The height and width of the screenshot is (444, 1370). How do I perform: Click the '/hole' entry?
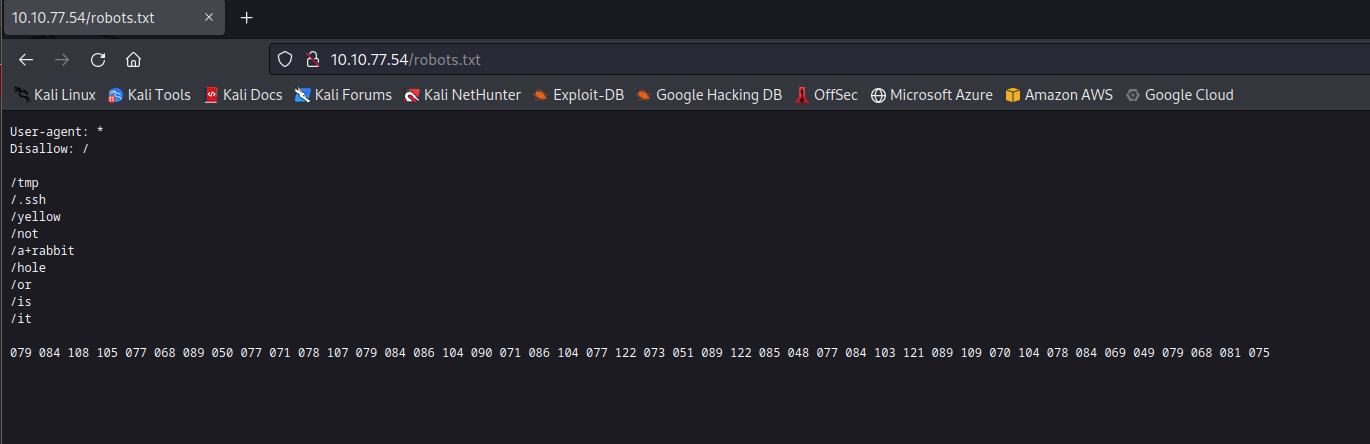pyautogui.click(x=28, y=267)
